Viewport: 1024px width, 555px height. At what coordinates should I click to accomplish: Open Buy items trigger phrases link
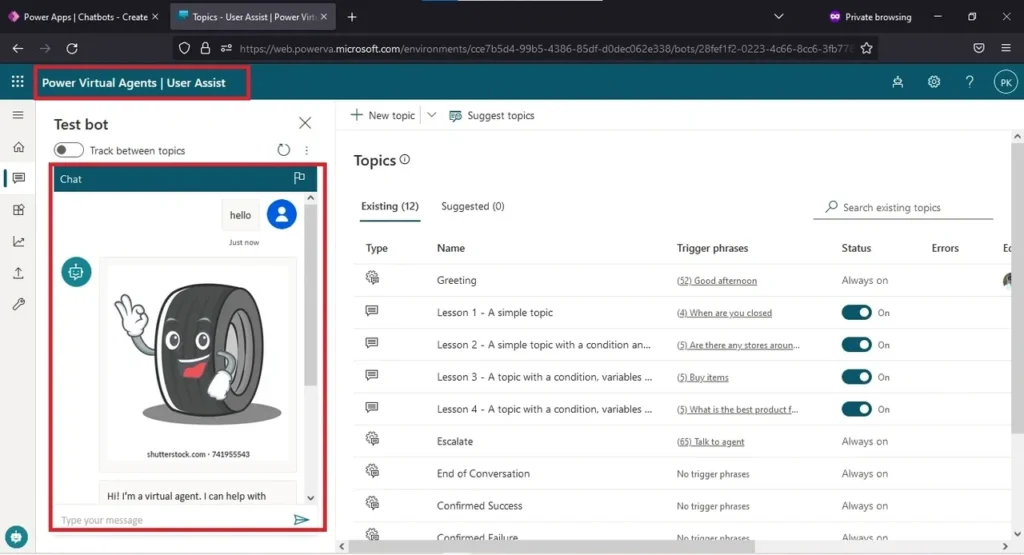coord(702,377)
